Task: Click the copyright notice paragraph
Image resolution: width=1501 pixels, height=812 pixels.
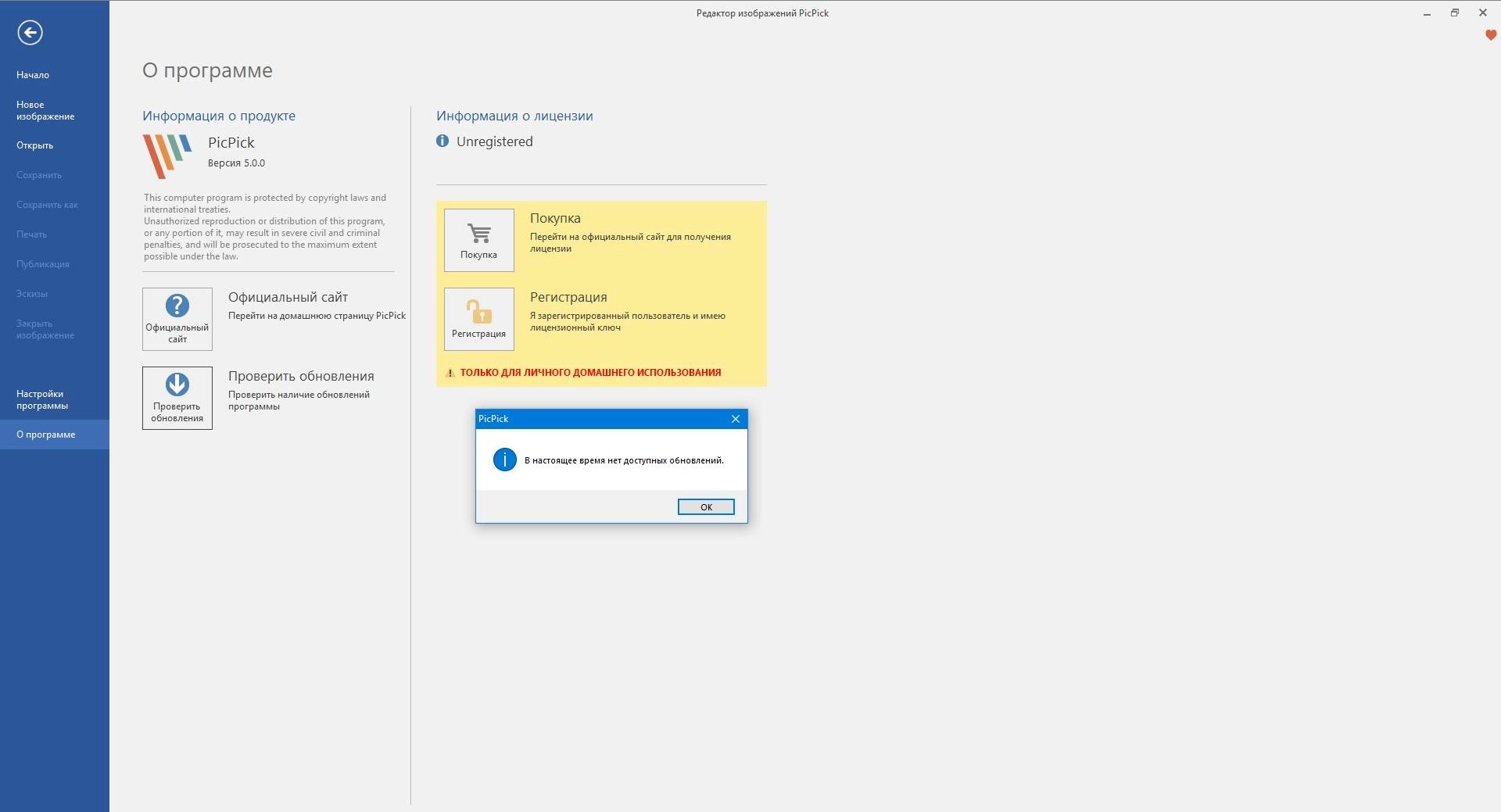Action: (265, 227)
